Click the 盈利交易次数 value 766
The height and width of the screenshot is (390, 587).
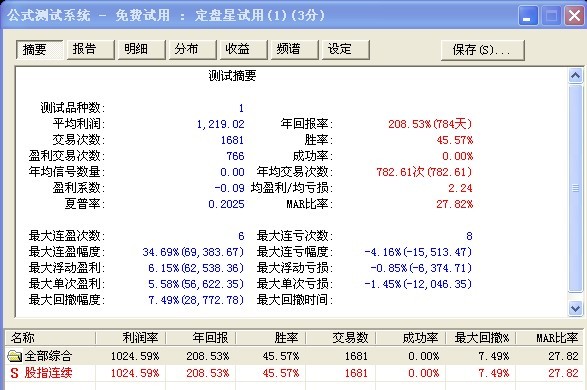pos(235,156)
